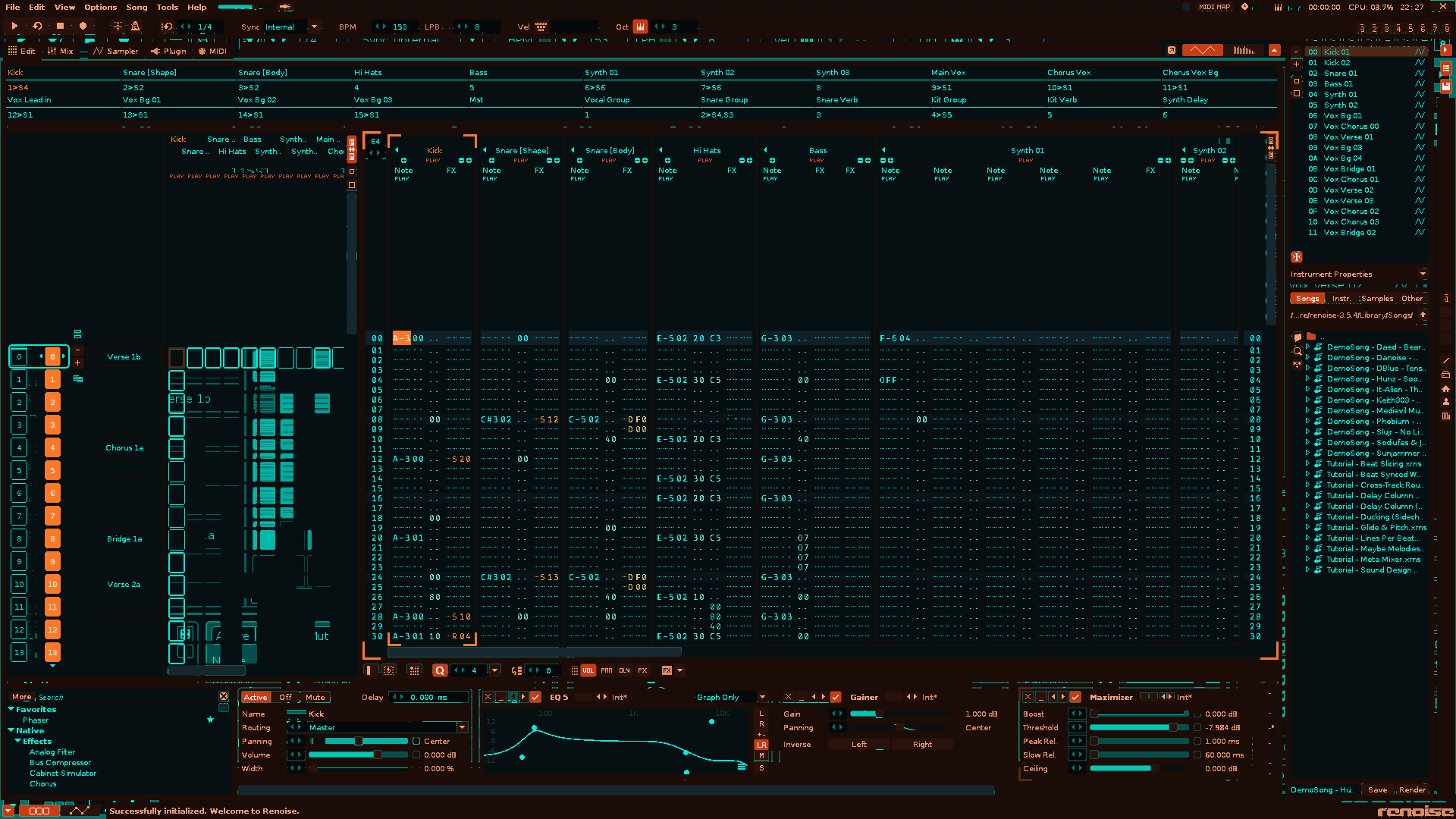Screen dimensions: 1456x819
Task: Remove the Maximizer device with X
Action: tap(1028, 697)
